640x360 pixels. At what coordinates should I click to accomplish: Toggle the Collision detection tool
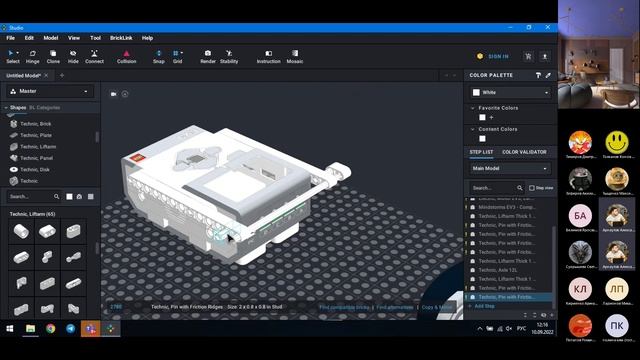[x=127, y=57]
